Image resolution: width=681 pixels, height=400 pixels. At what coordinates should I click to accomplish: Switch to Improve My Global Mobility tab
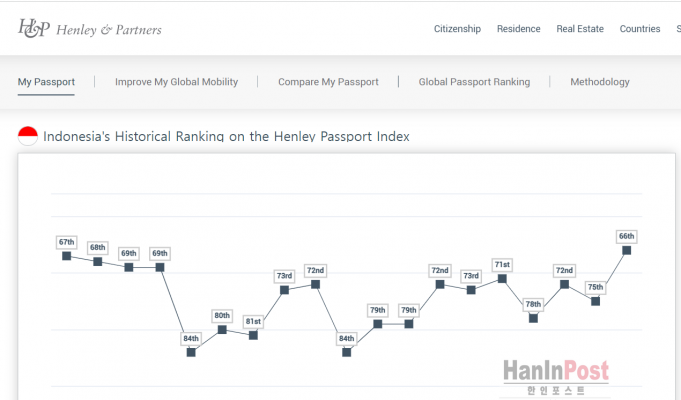(176, 82)
